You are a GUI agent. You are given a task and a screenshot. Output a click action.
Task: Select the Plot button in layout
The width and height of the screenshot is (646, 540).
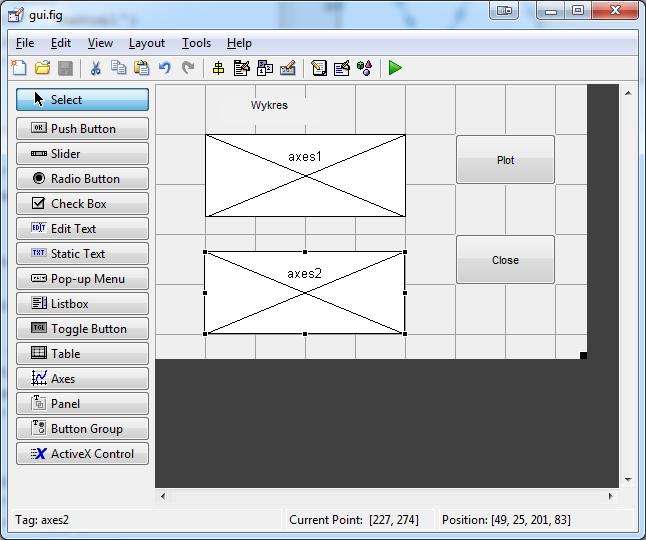pyautogui.click(x=505, y=160)
